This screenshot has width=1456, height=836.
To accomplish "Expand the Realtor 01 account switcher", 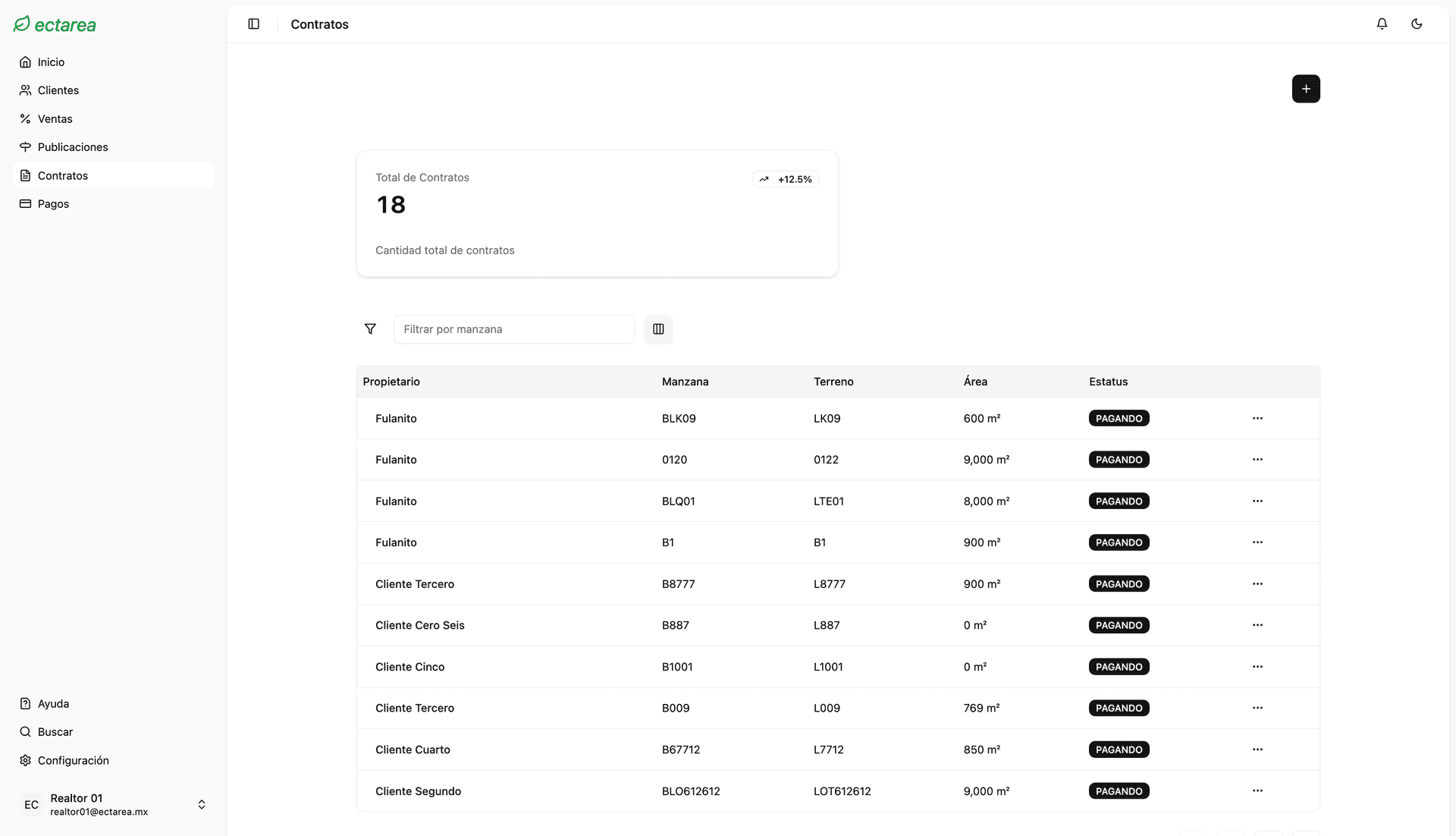I will [201, 803].
